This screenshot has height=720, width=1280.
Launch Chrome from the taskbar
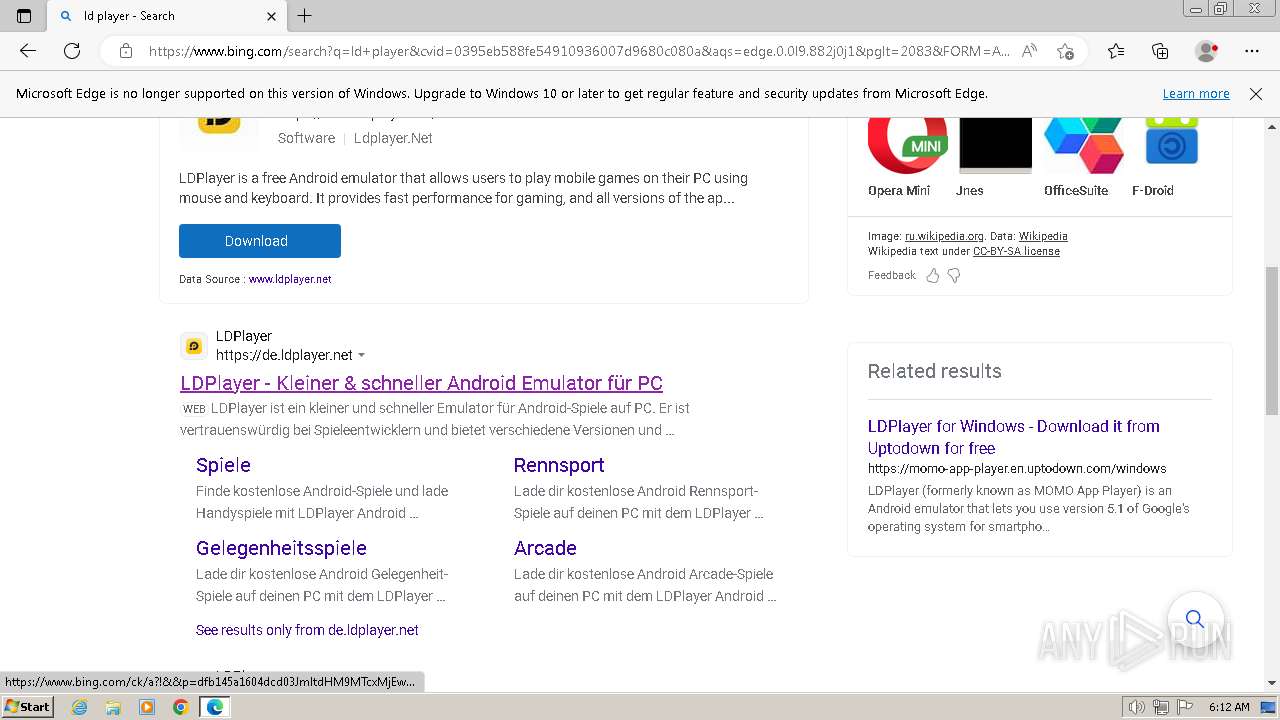coord(180,707)
